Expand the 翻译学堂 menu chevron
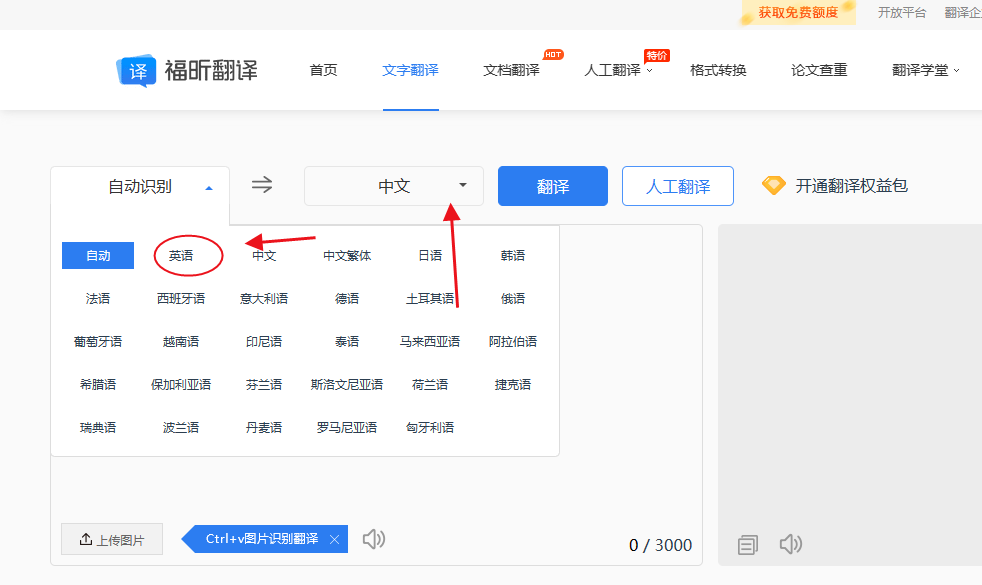The height and width of the screenshot is (585, 982). coord(955,71)
